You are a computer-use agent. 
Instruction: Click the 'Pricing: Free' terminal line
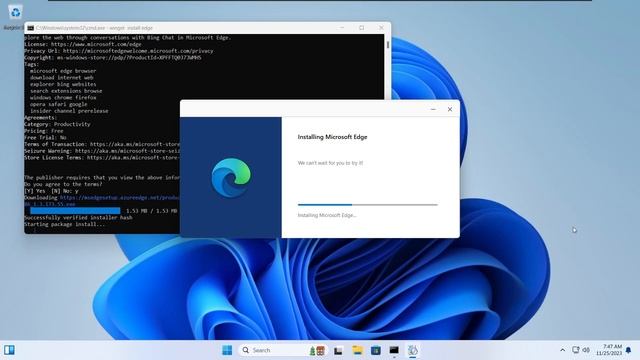click(44, 131)
